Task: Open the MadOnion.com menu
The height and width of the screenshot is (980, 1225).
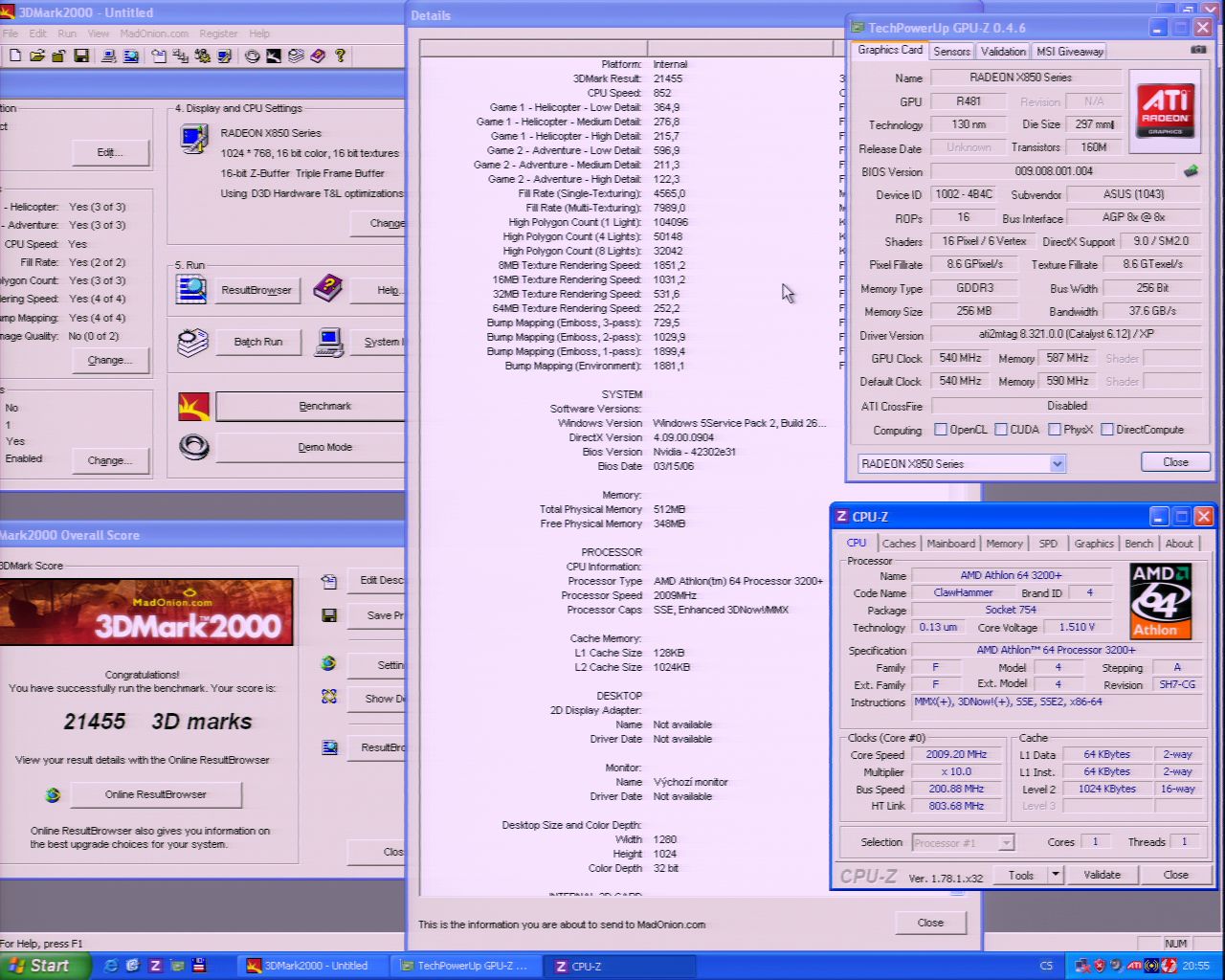Action: [x=154, y=33]
